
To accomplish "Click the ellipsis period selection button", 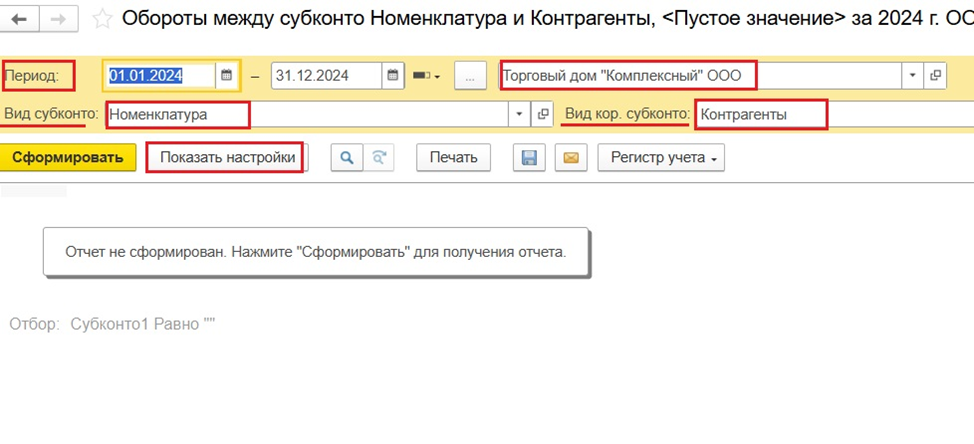I will tap(470, 76).
